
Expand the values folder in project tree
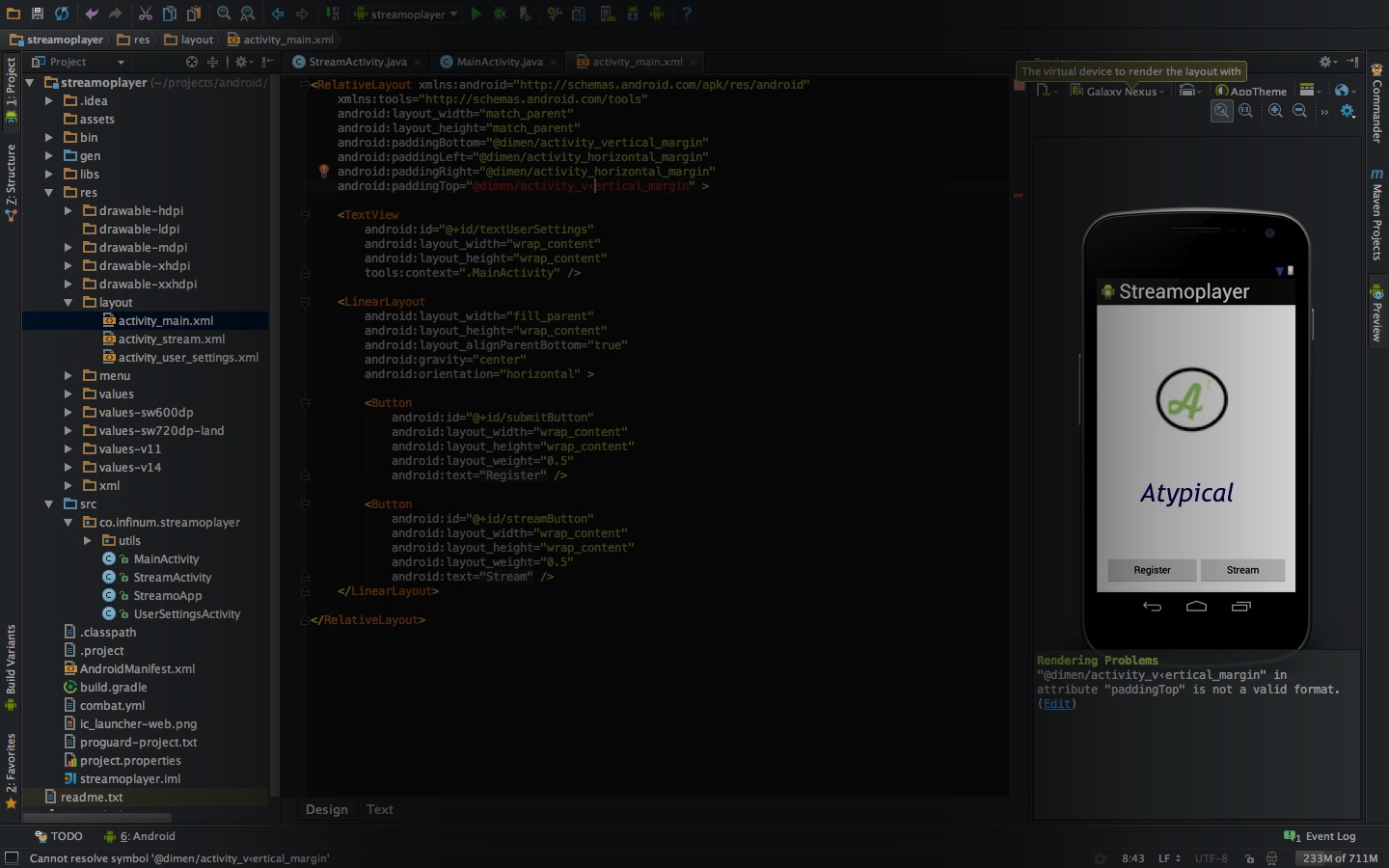tap(68, 393)
